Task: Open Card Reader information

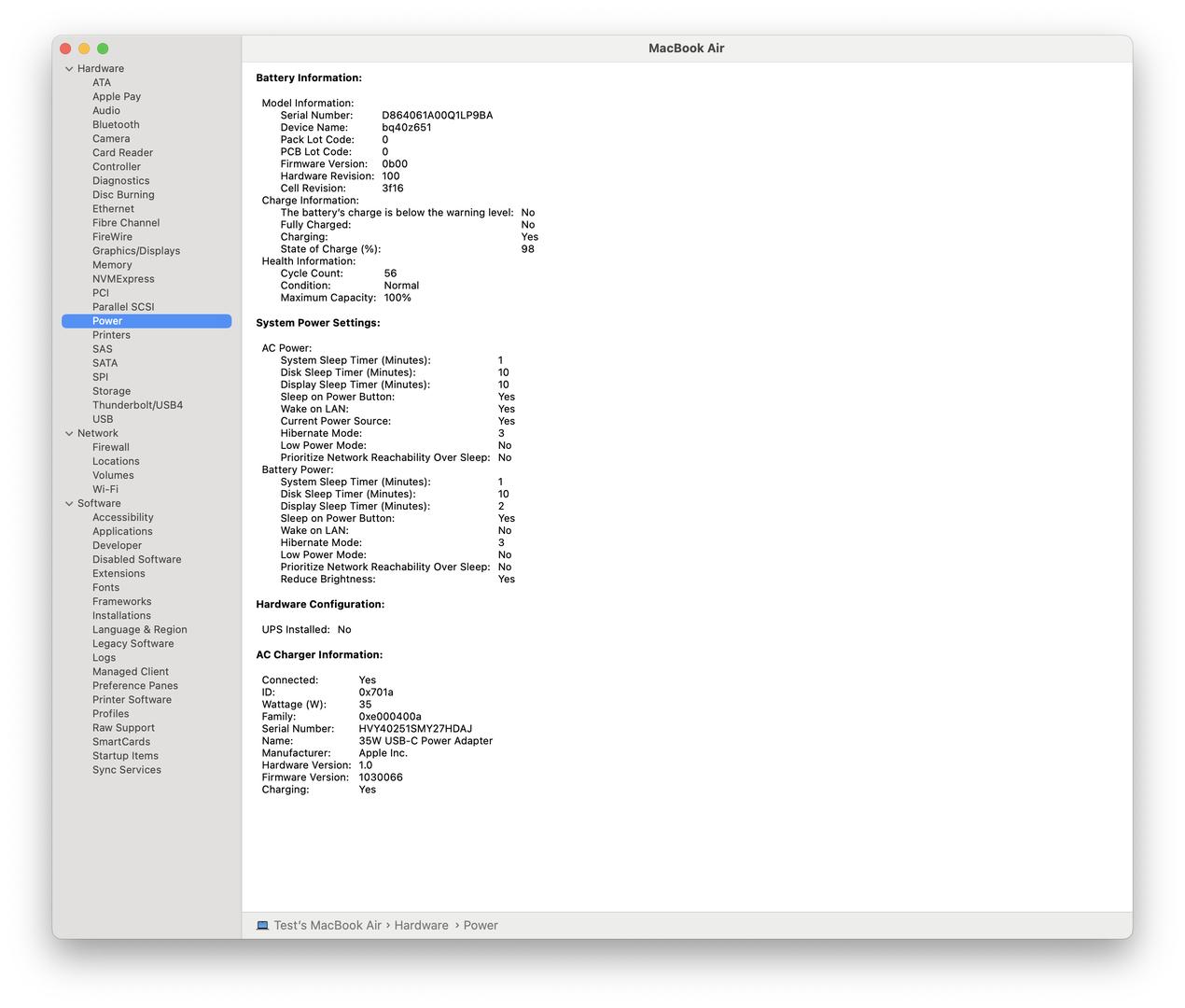Action: pos(122,153)
